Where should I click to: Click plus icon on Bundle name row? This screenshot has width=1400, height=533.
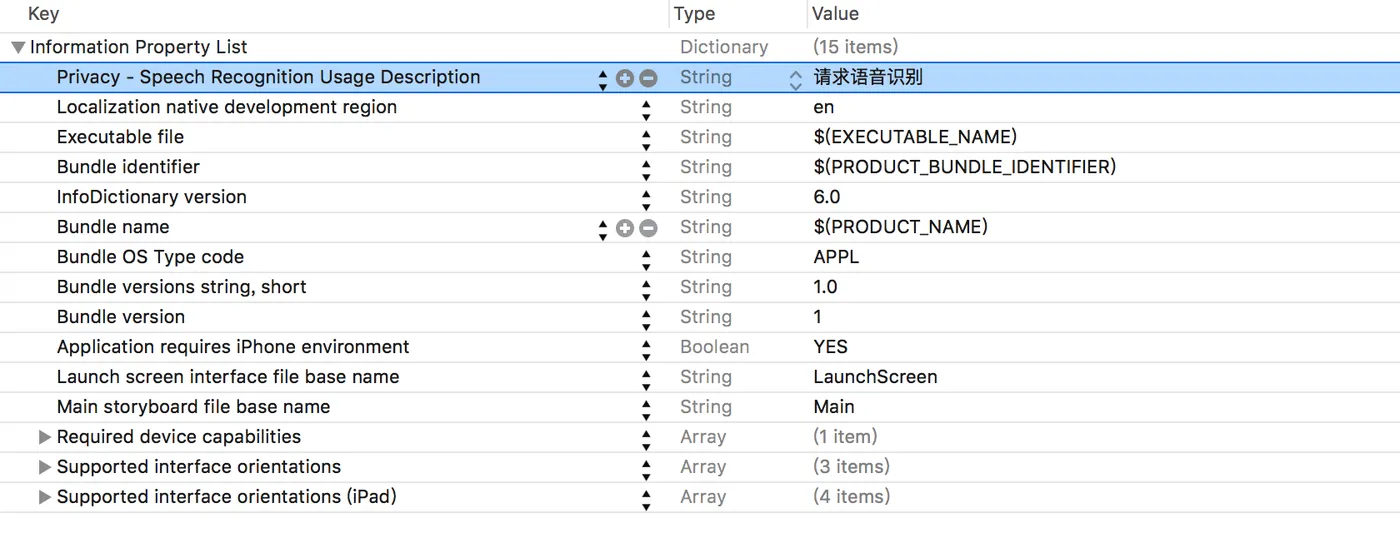(x=625, y=228)
